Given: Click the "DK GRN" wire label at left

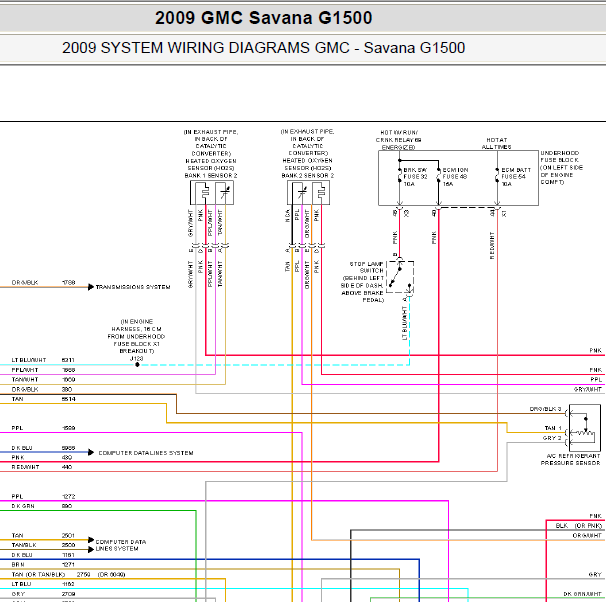Looking at the screenshot, I should point(23,506).
